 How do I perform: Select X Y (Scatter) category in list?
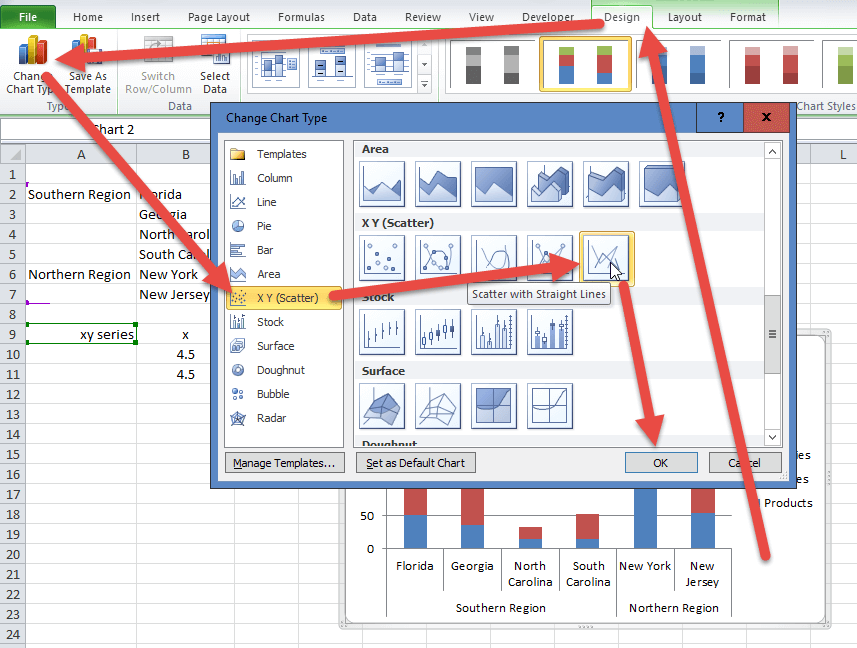[x=285, y=298]
